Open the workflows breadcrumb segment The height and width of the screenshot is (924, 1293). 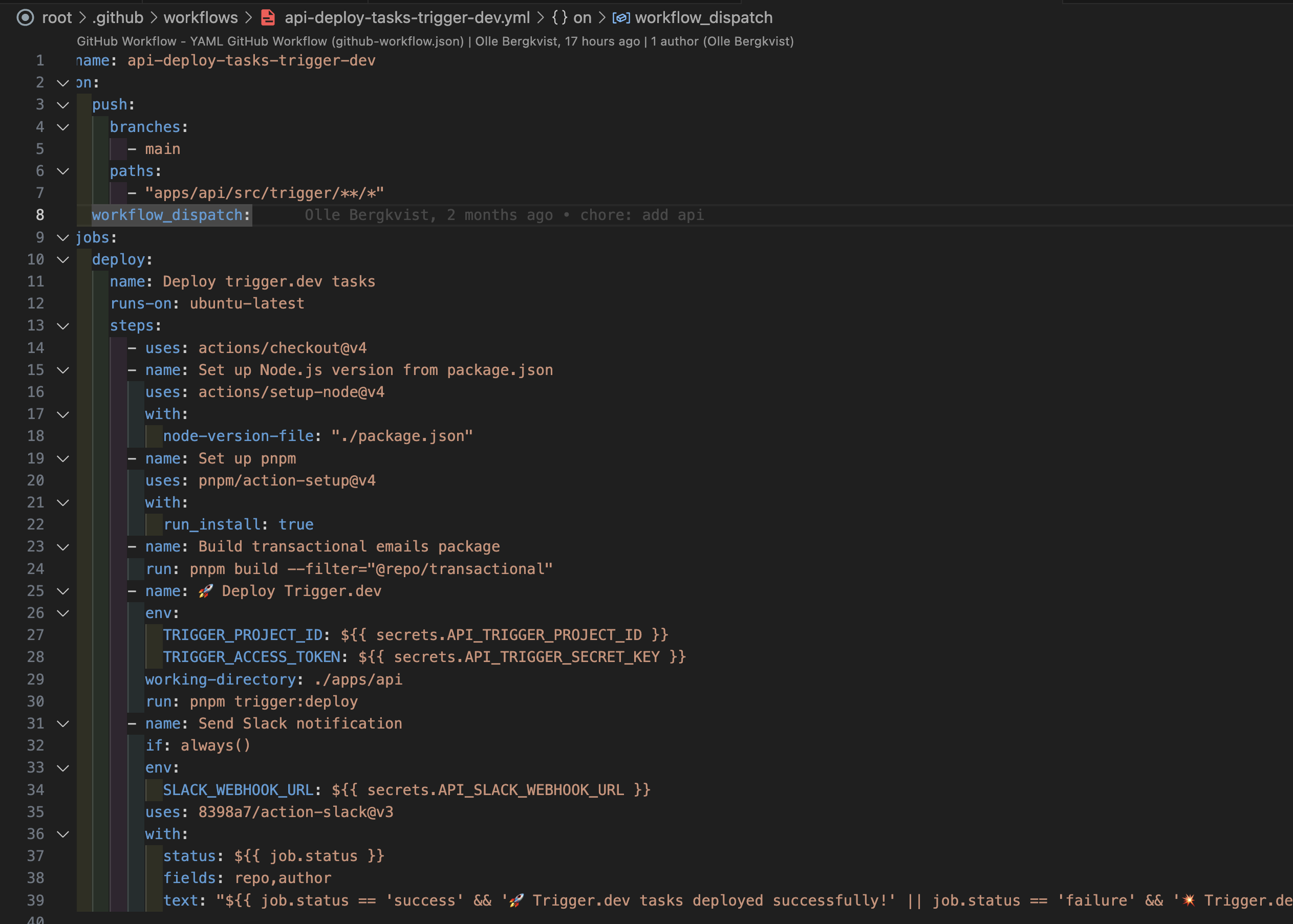[x=201, y=17]
